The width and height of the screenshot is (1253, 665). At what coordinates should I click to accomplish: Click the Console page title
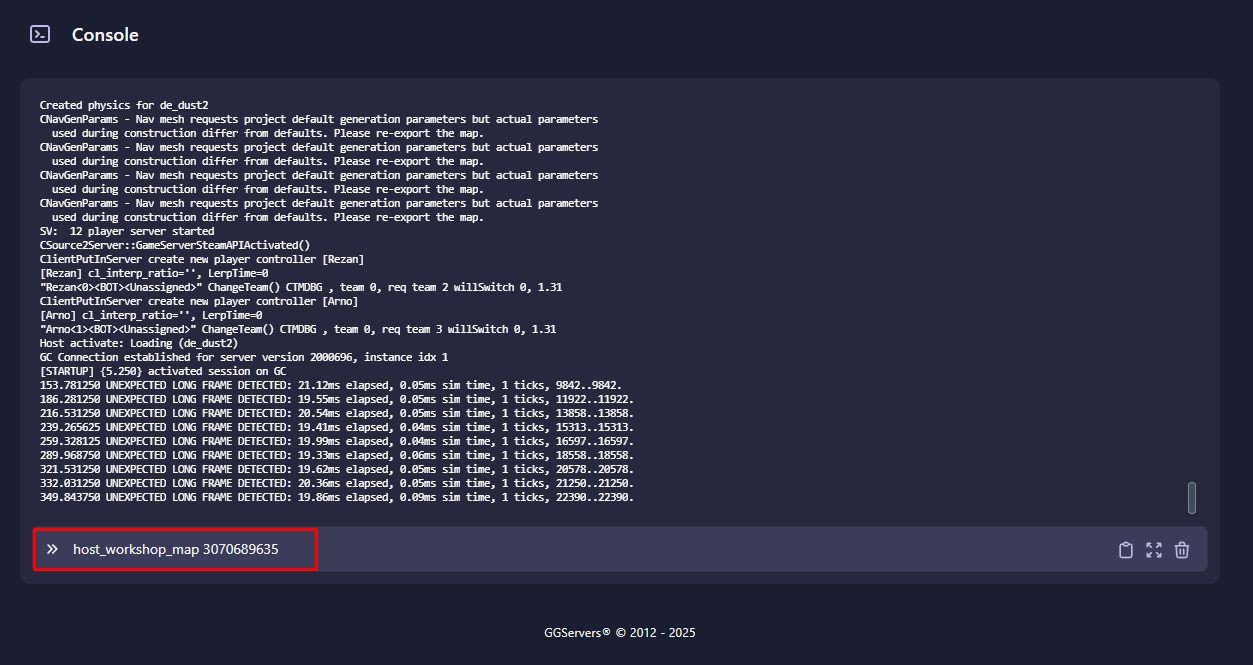(x=105, y=35)
